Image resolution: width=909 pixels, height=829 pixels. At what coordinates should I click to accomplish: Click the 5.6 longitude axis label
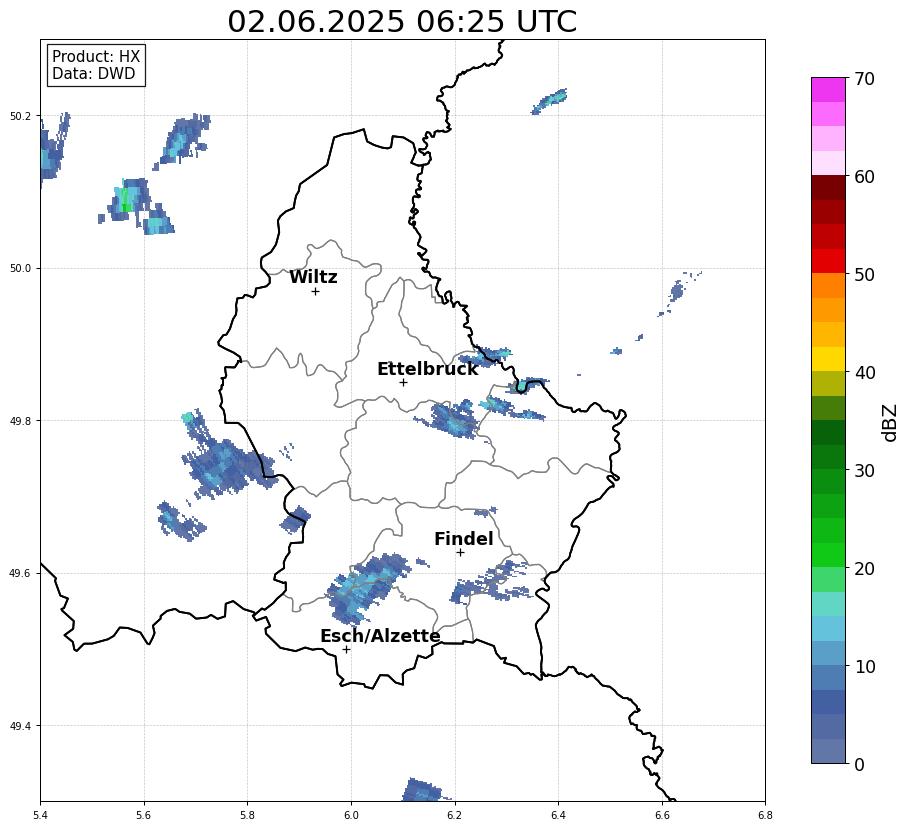click(x=144, y=815)
